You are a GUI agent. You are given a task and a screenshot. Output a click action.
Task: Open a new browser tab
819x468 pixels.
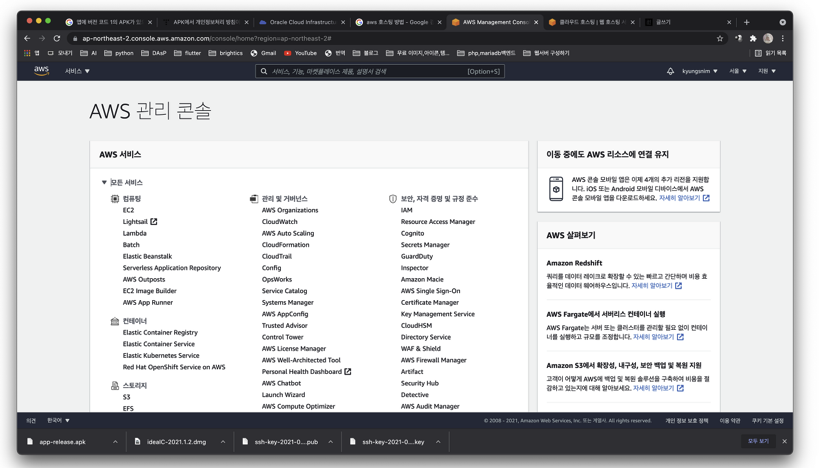(x=746, y=22)
